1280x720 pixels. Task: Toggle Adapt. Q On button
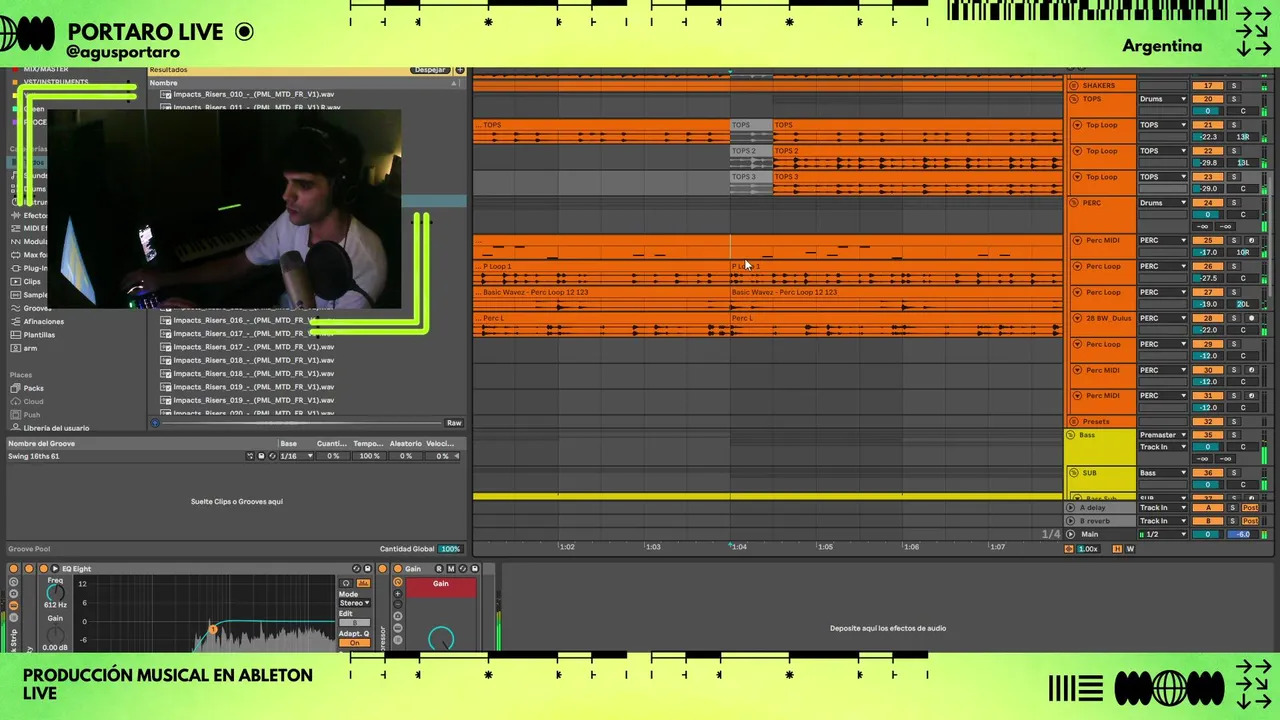pos(354,642)
